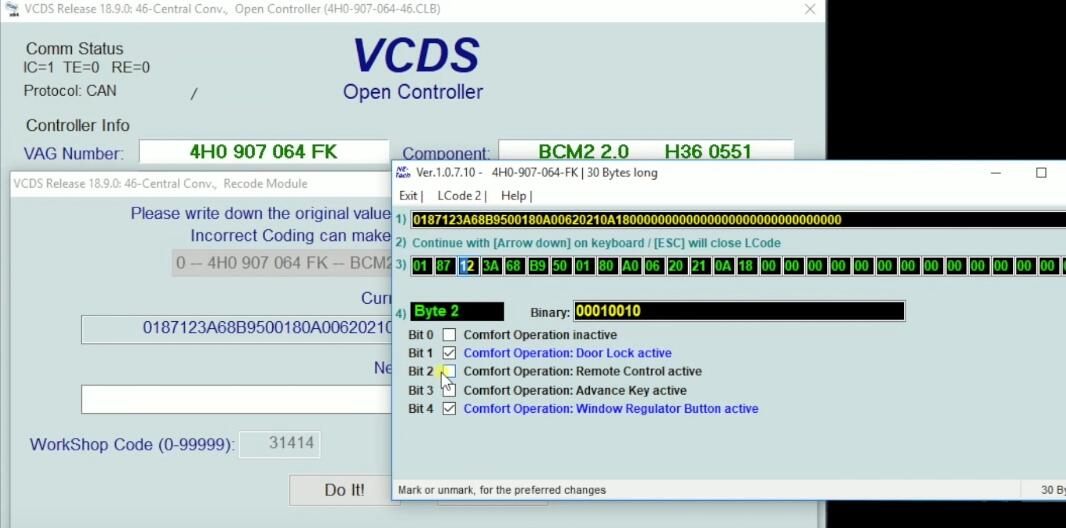Click the 'Binary:' label
Viewport: 1066px width, 528px height.
550,312
